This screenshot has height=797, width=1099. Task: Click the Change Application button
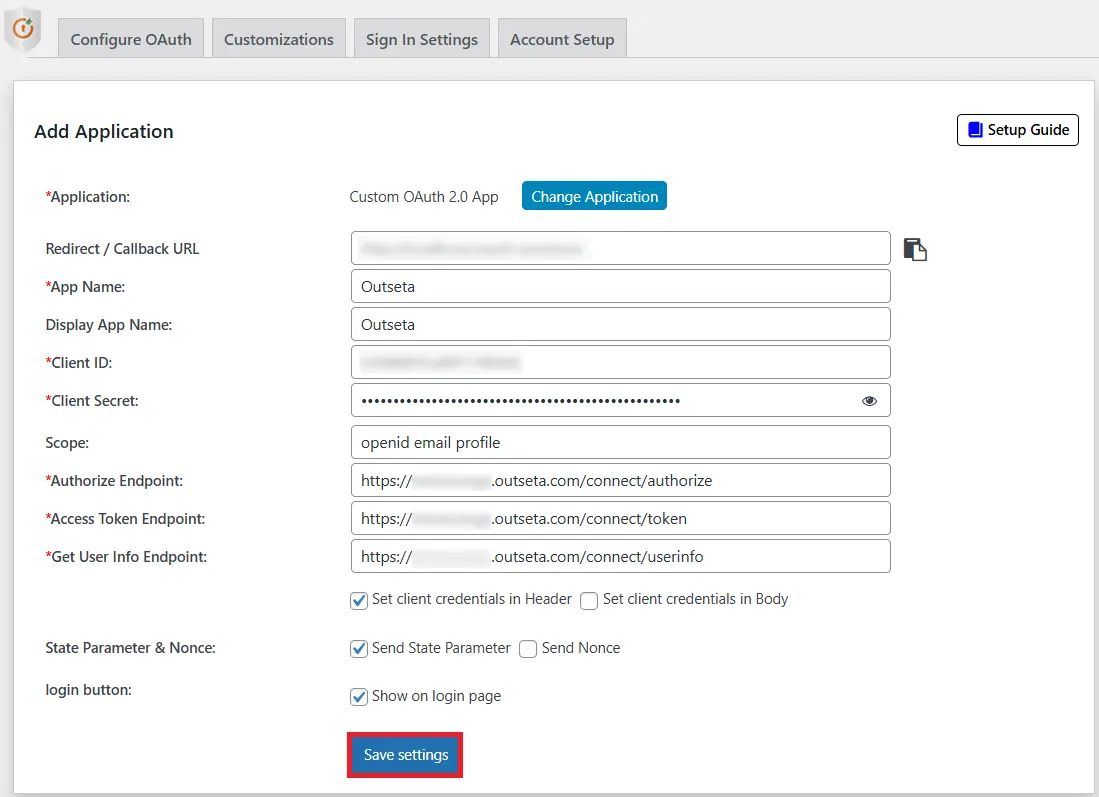tap(594, 196)
